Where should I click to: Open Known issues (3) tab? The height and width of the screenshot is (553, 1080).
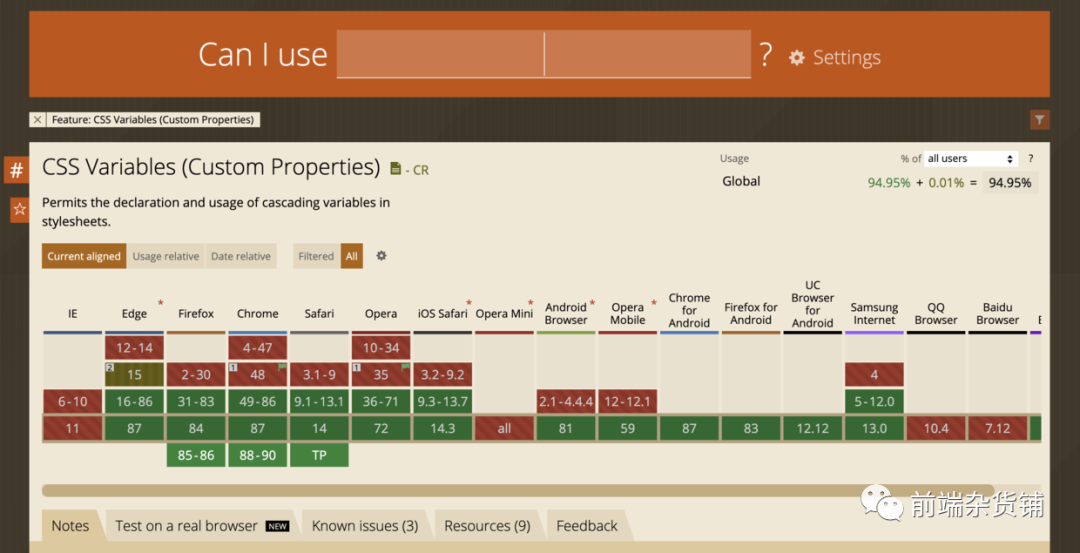[x=365, y=526]
